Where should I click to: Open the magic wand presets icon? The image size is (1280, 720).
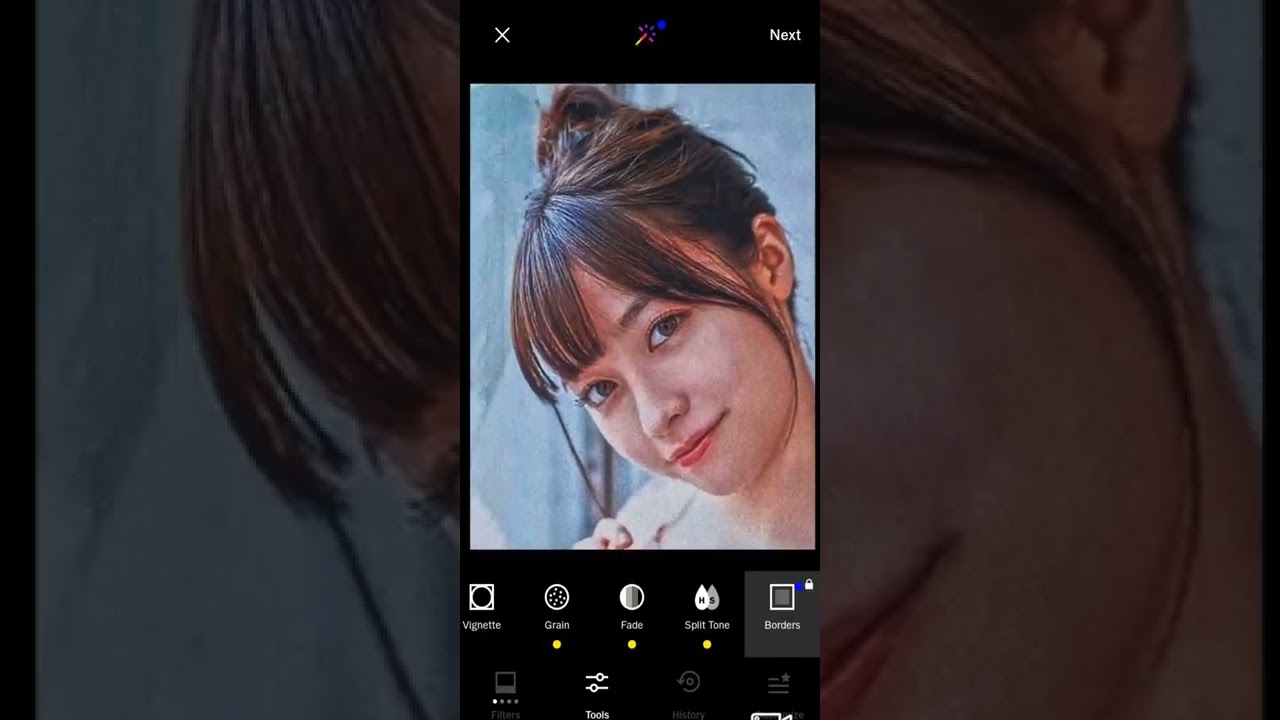coord(647,35)
